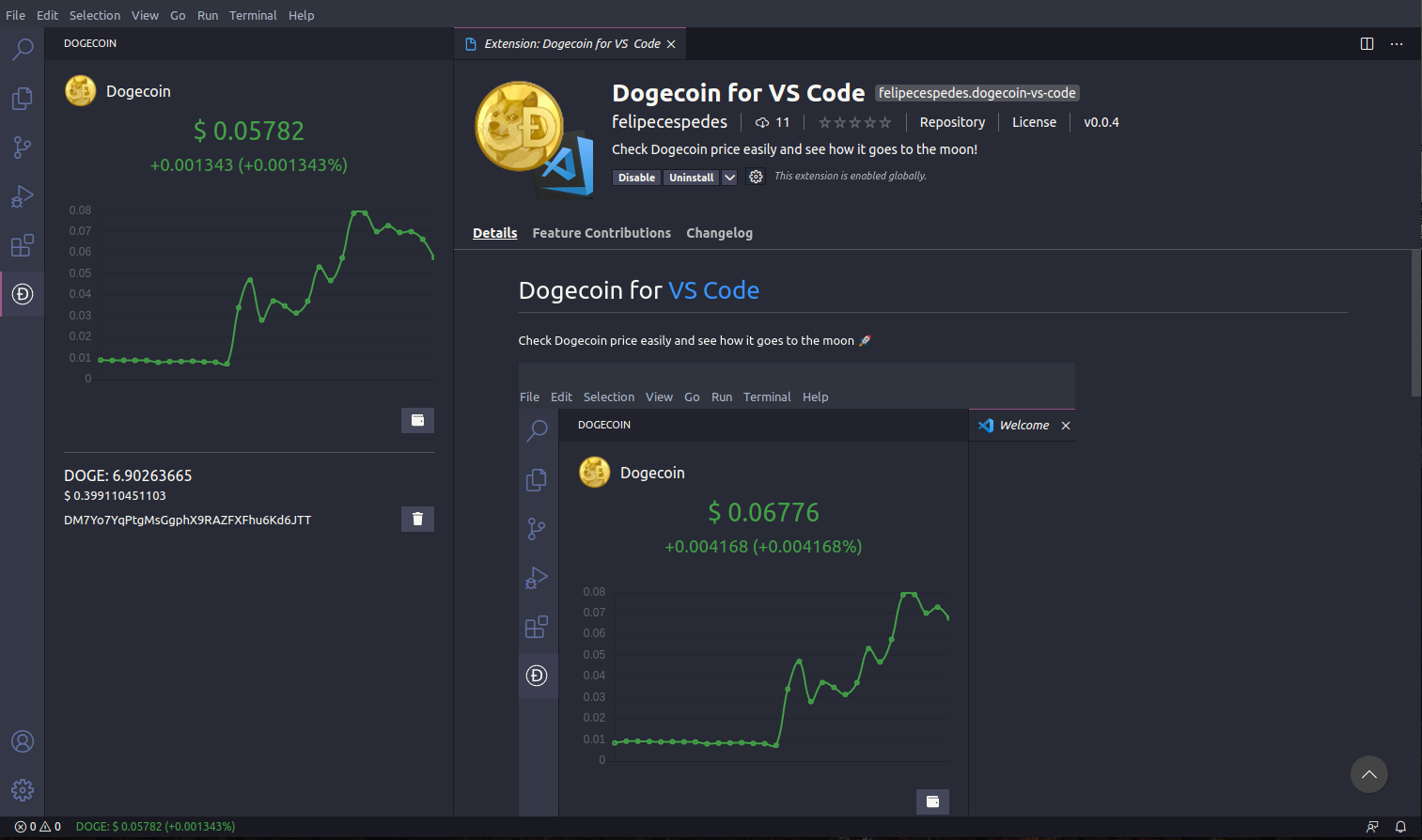Open the Source Control view
The height and width of the screenshot is (840, 1422).
click(23, 147)
